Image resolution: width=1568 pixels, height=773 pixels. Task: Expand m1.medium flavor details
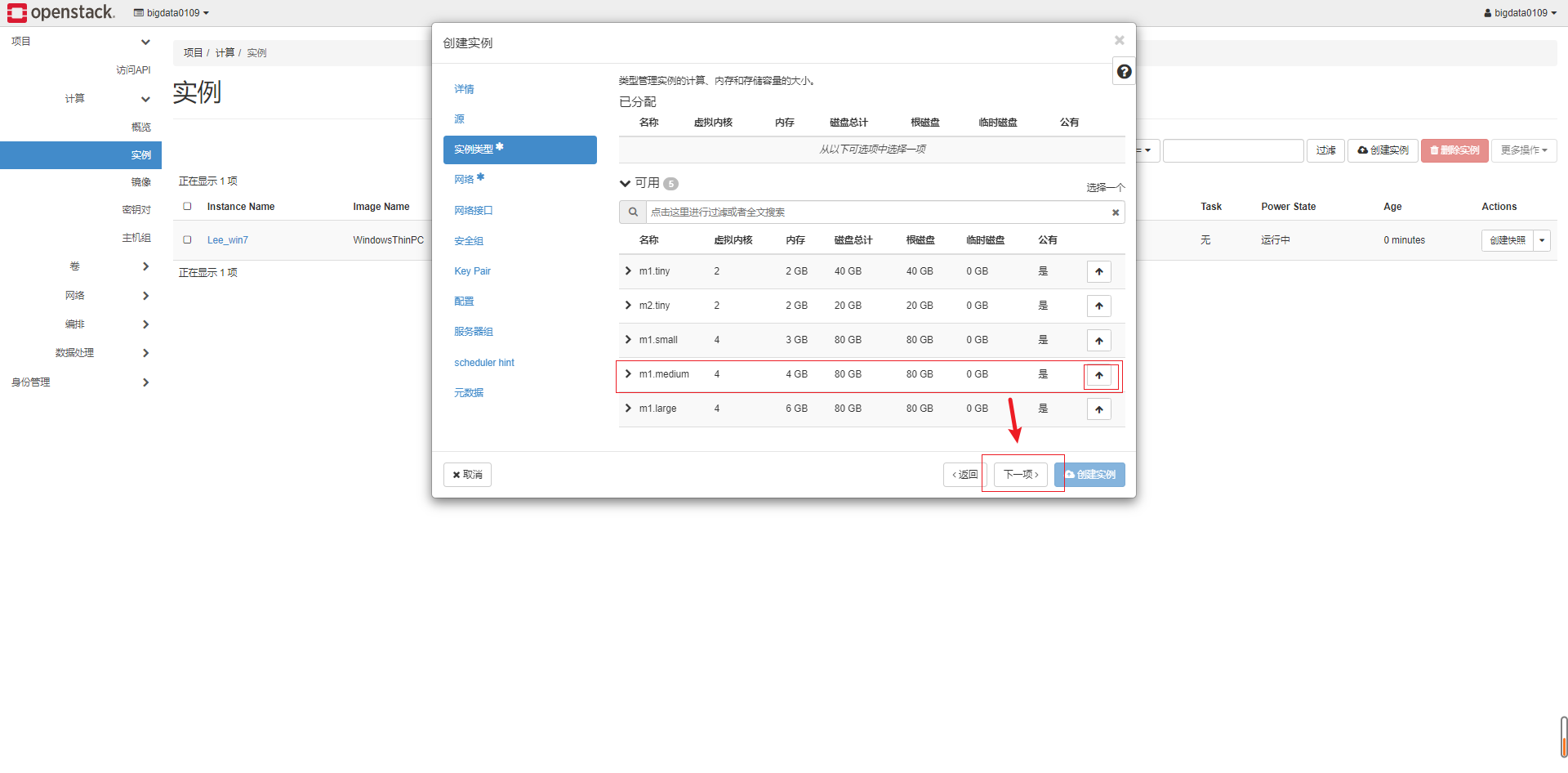click(628, 373)
